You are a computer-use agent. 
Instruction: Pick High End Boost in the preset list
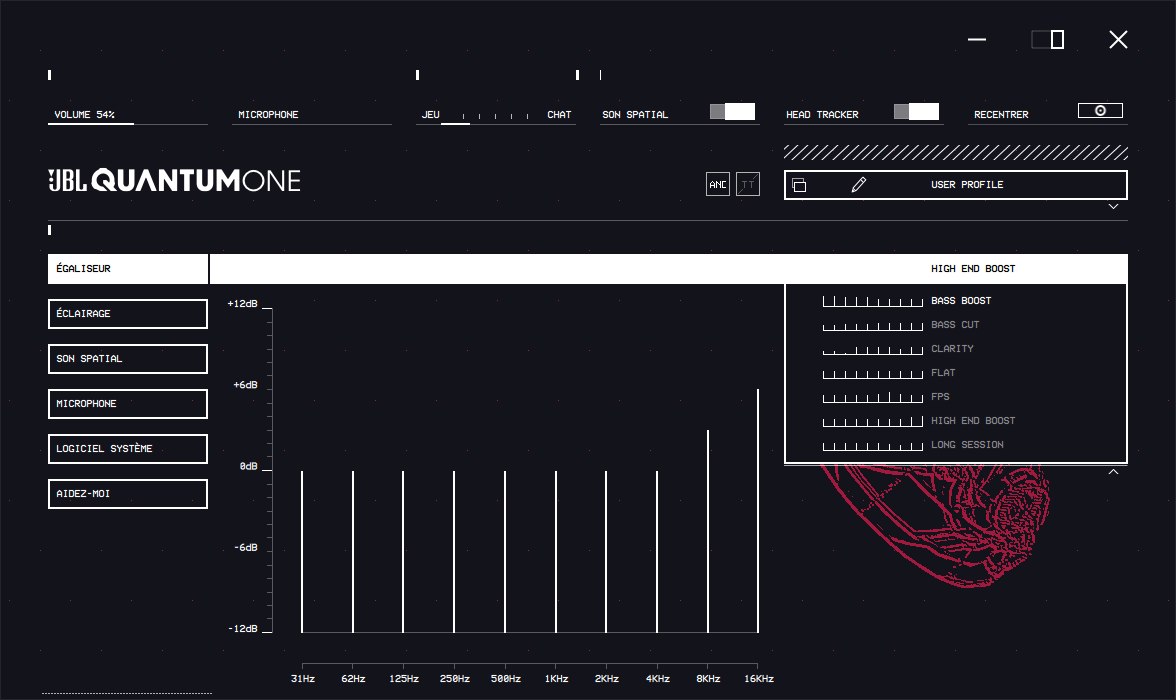click(956, 421)
